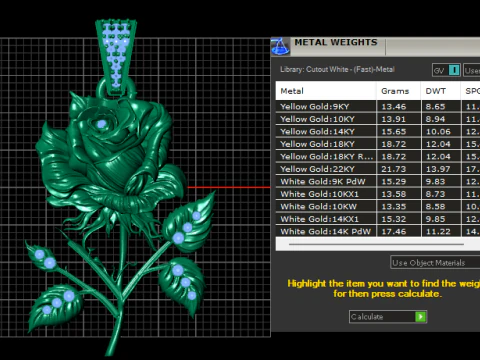480x360 pixels.
Task: Select the Yellow Gold:18KY row
Action: pyautogui.click(x=378, y=144)
